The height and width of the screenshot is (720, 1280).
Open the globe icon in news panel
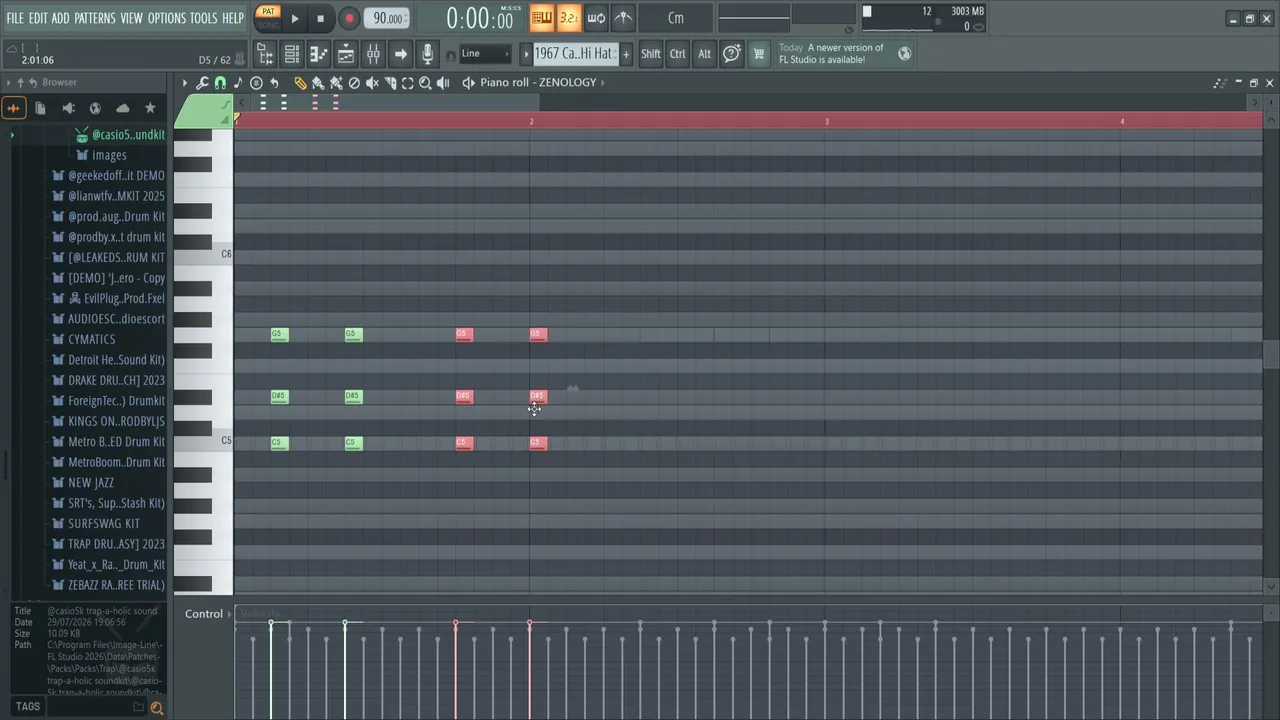coord(905,54)
